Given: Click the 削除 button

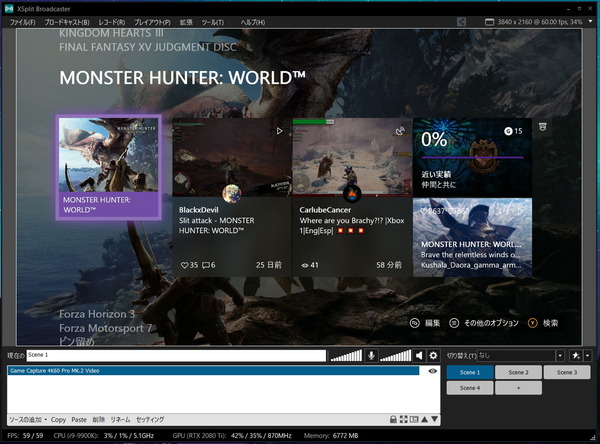Looking at the screenshot, I should (98, 420).
